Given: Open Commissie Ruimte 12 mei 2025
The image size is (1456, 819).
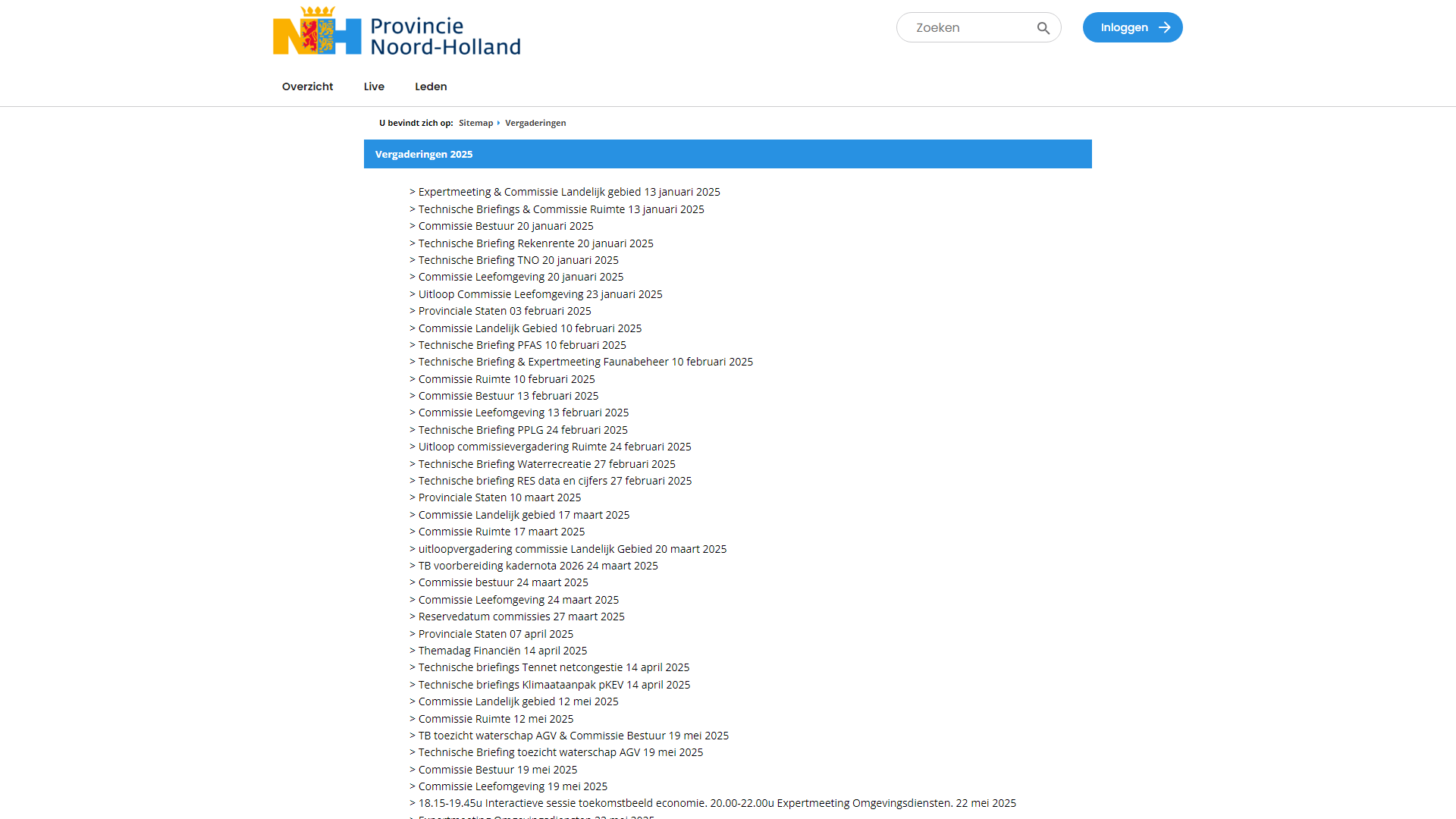Looking at the screenshot, I should click(496, 719).
